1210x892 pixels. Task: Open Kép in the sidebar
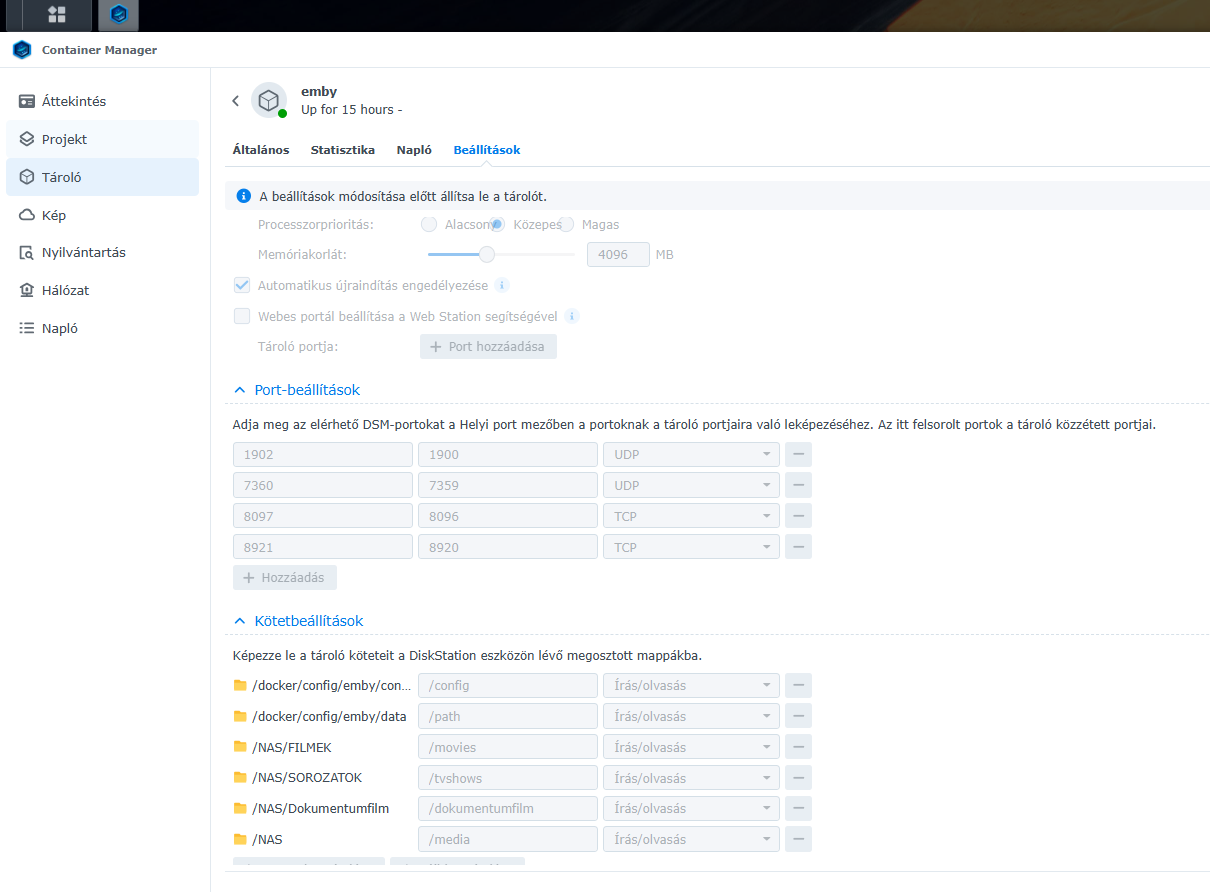pos(103,215)
